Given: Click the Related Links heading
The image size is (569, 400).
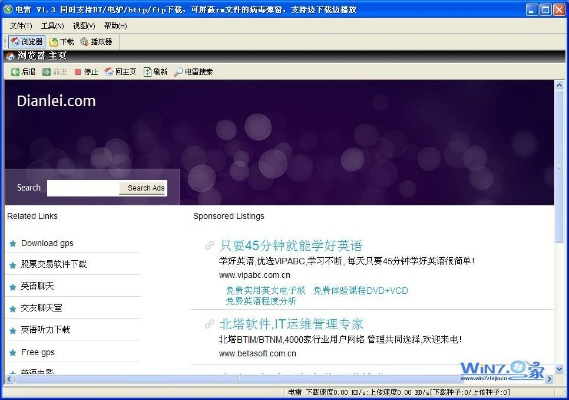Looking at the screenshot, I should point(32,216).
